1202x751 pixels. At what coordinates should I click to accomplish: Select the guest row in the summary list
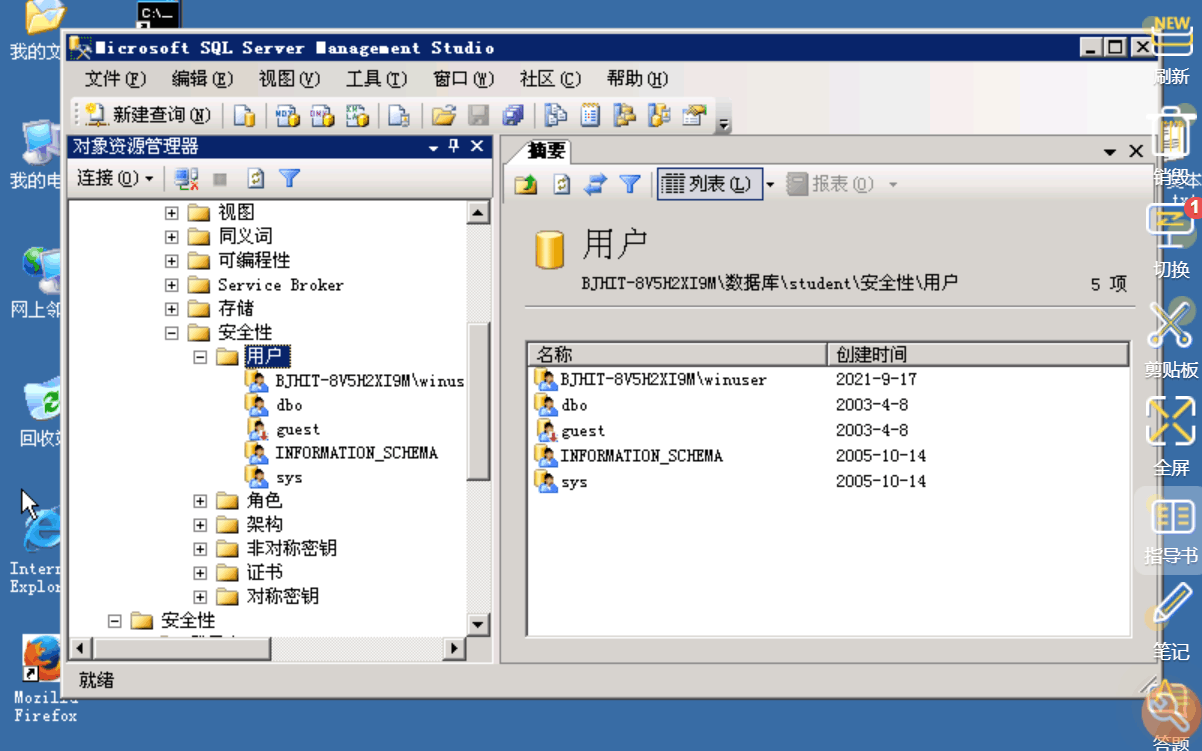tap(583, 431)
